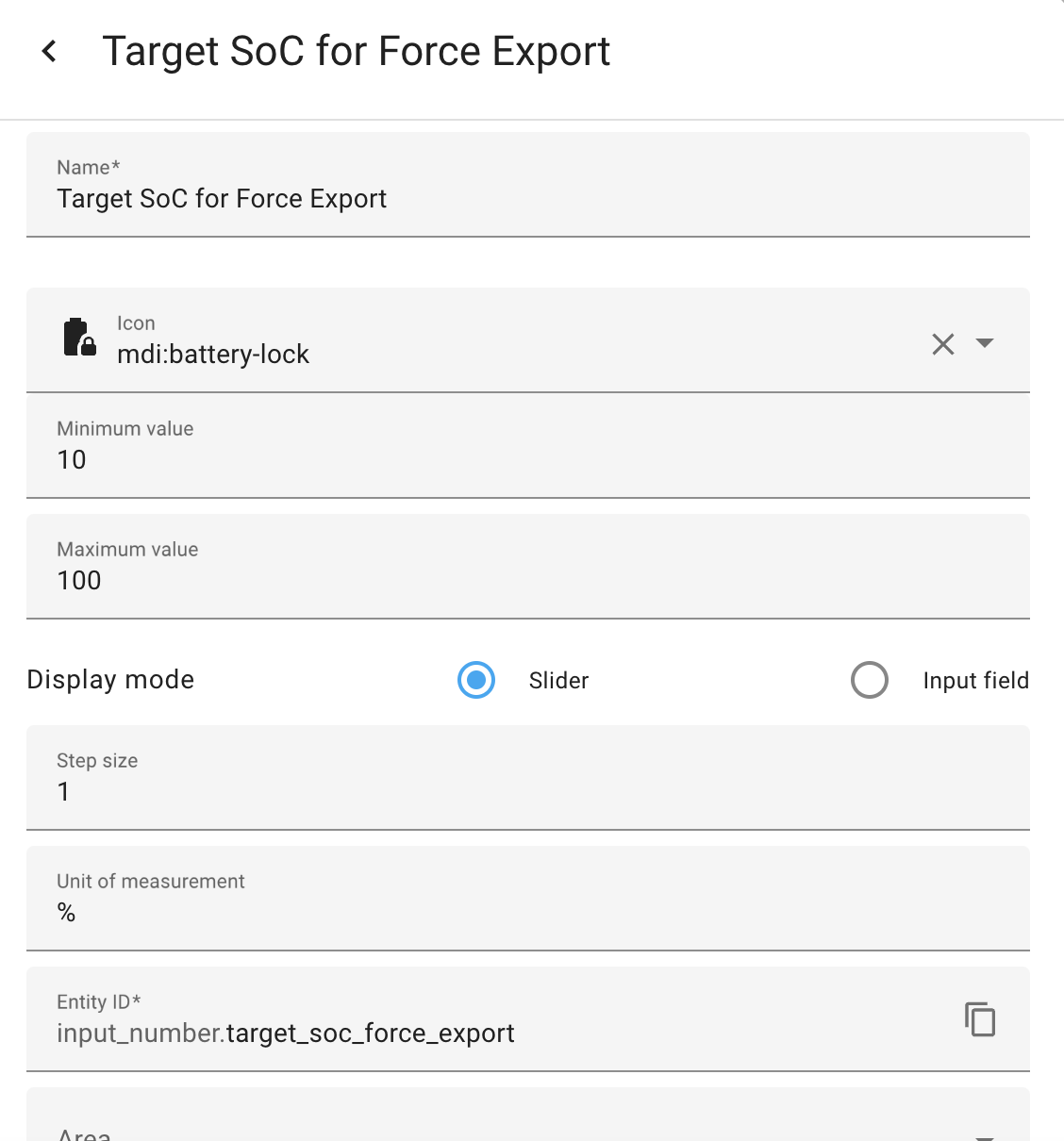Click into the mdi:battery-lock icon combo box
The image size is (1064, 1141).
pos(472,355)
